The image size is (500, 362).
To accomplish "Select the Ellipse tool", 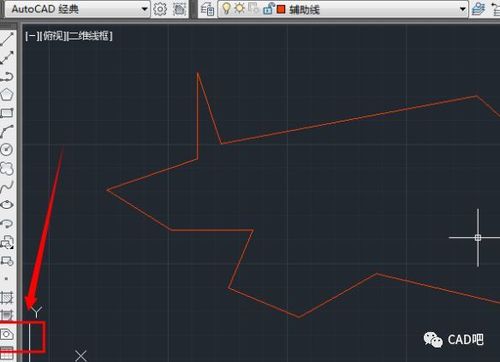I will coord(7,205).
